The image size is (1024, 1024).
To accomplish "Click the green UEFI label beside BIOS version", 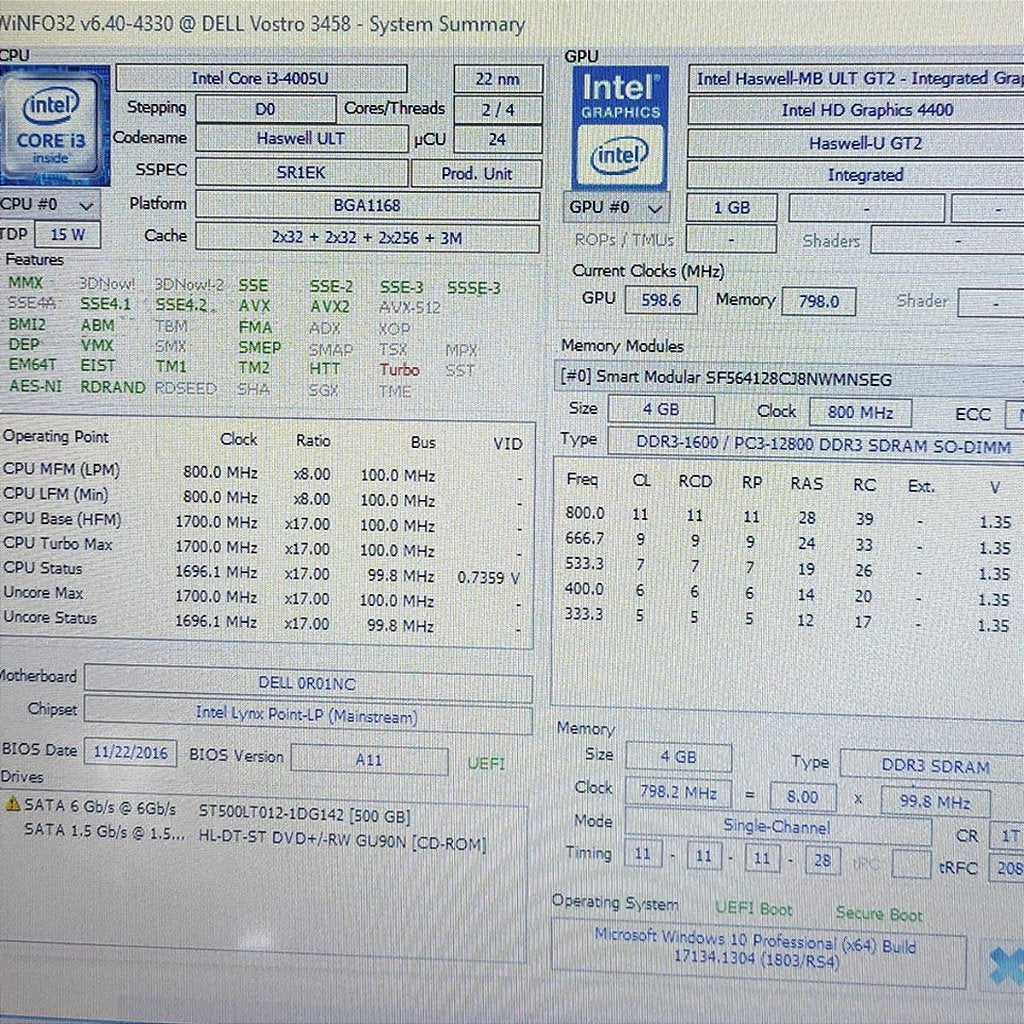I will point(487,763).
